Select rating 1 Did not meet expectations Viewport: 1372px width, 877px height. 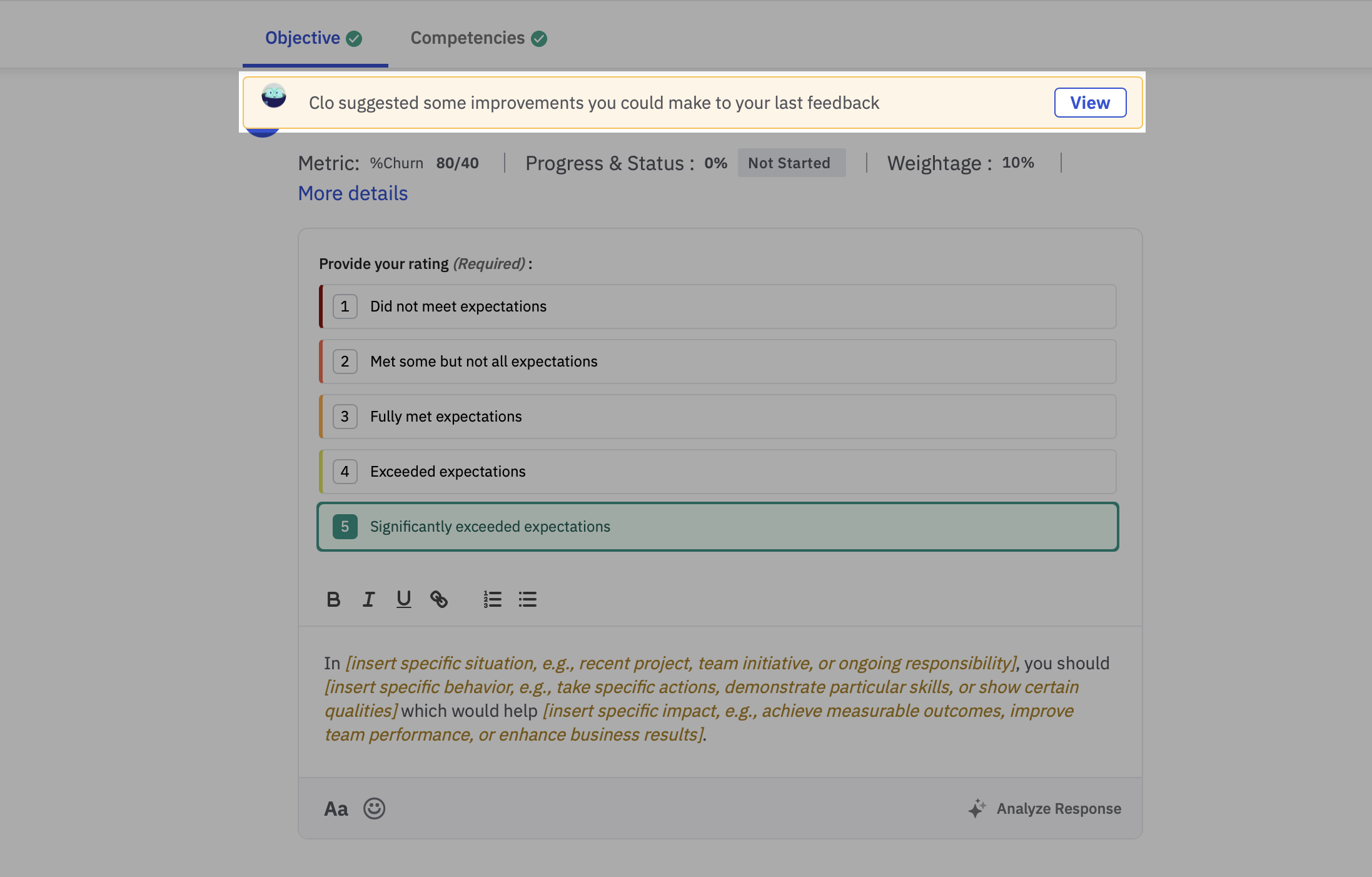click(x=717, y=307)
